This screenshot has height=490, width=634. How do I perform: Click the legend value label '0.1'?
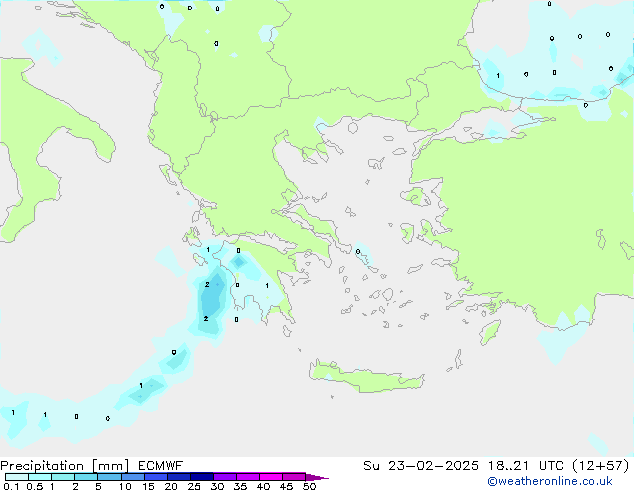11,486
